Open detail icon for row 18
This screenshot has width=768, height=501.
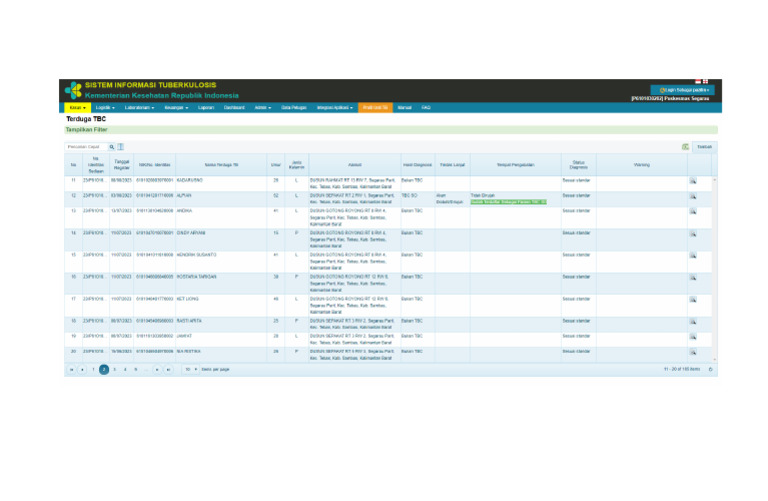[x=693, y=322]
